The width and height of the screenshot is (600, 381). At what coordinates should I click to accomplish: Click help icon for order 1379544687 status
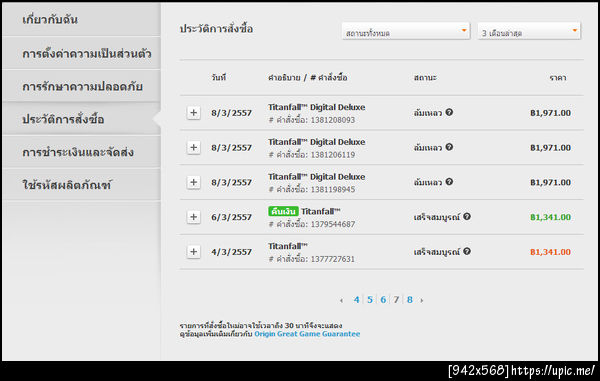[467, 217]
